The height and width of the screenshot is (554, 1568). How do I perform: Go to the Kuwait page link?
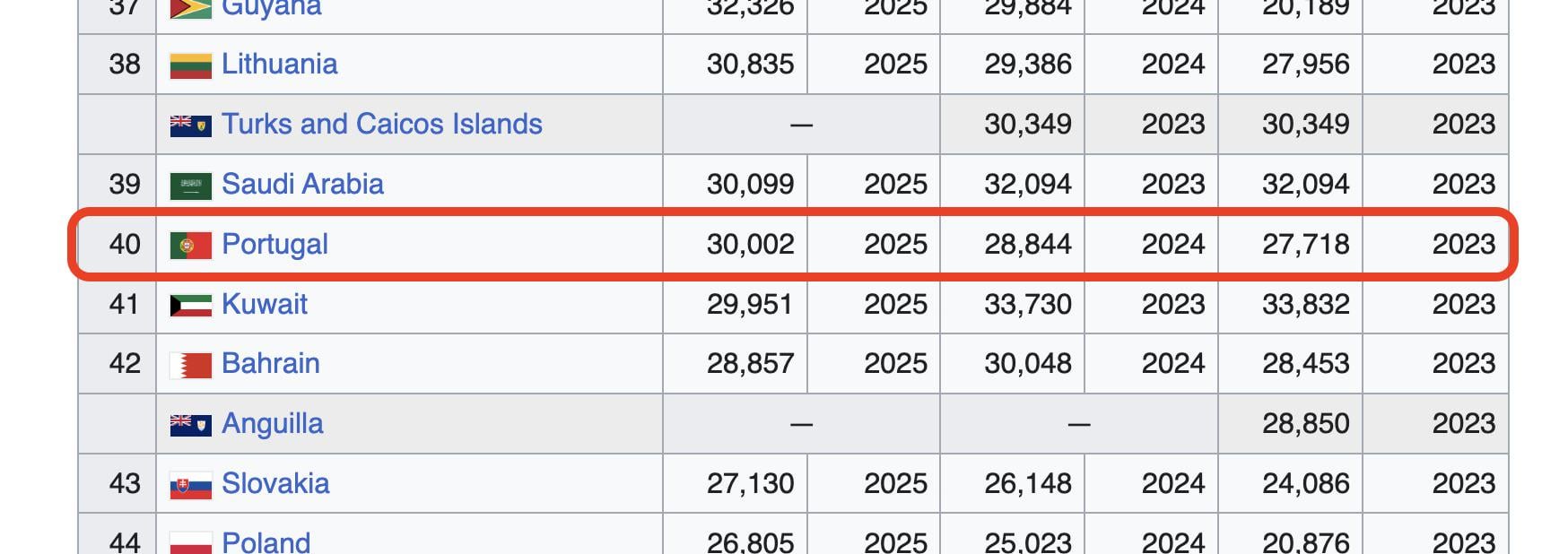click(264, 304)
